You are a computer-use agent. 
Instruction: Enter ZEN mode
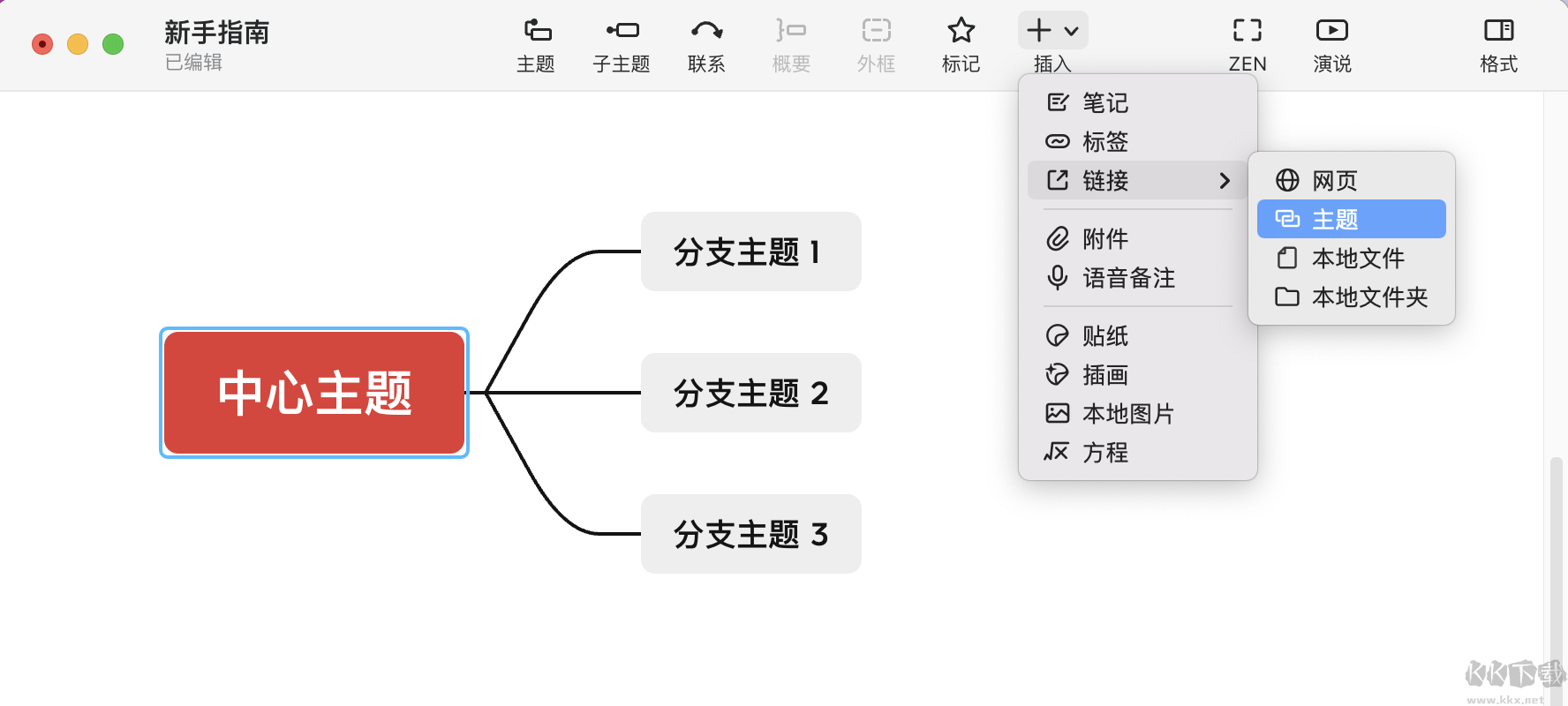(1247, 31)
